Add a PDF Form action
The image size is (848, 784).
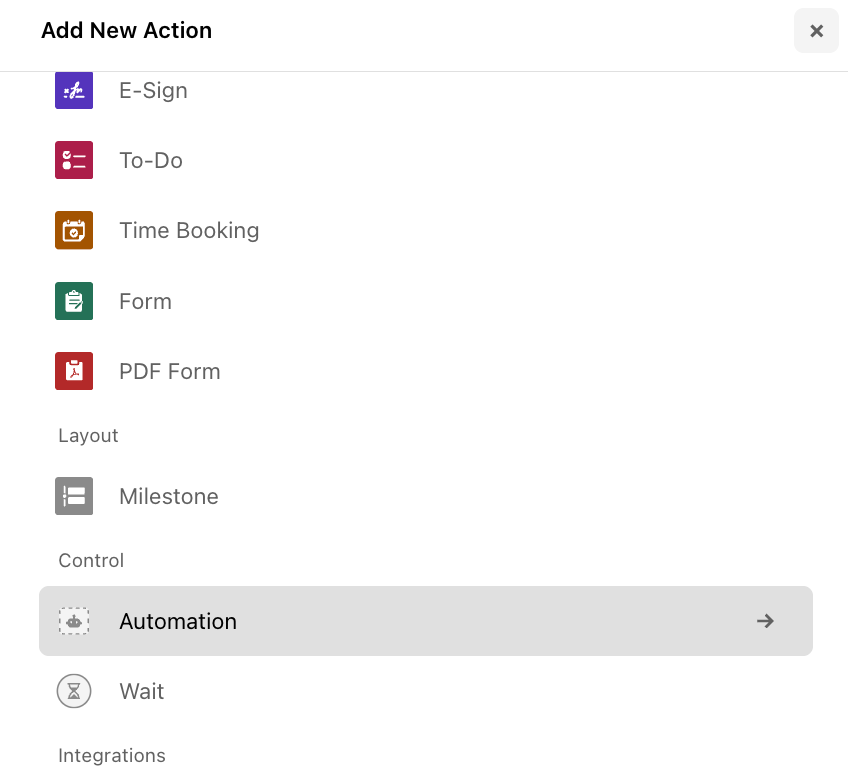pyautogui.click(x=170, y=372)
